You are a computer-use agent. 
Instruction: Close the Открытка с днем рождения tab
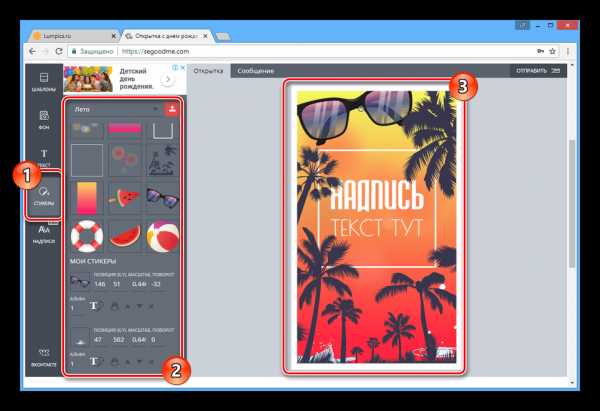tap(205, 36)
